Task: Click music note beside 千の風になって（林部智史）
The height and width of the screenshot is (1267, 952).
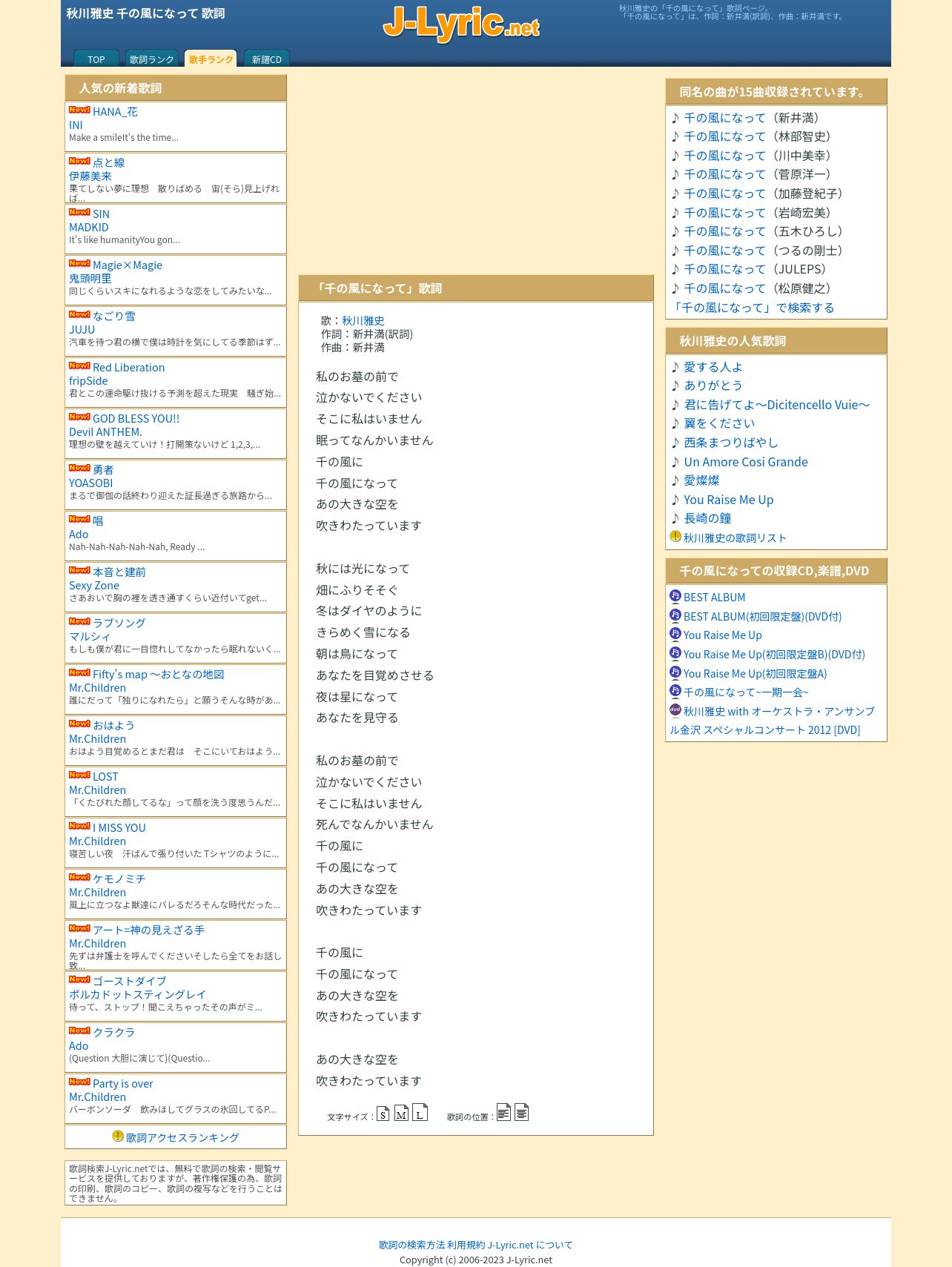Action: [675, 136]
